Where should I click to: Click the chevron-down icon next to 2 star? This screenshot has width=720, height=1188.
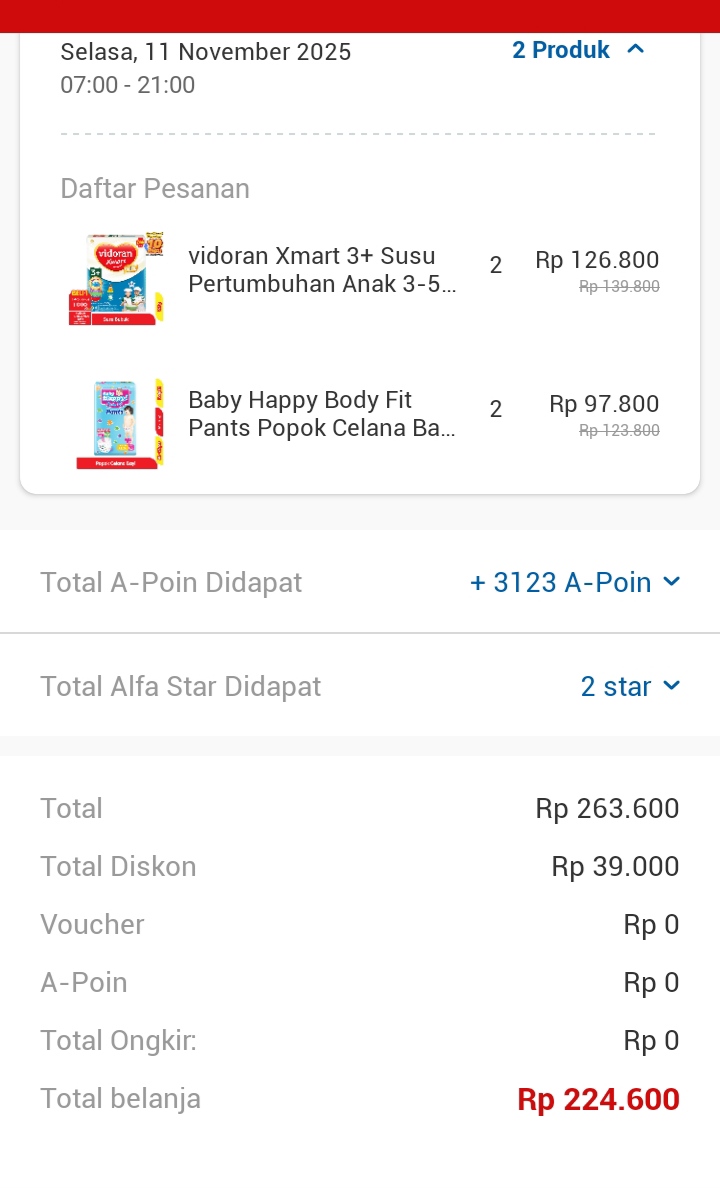671,686
